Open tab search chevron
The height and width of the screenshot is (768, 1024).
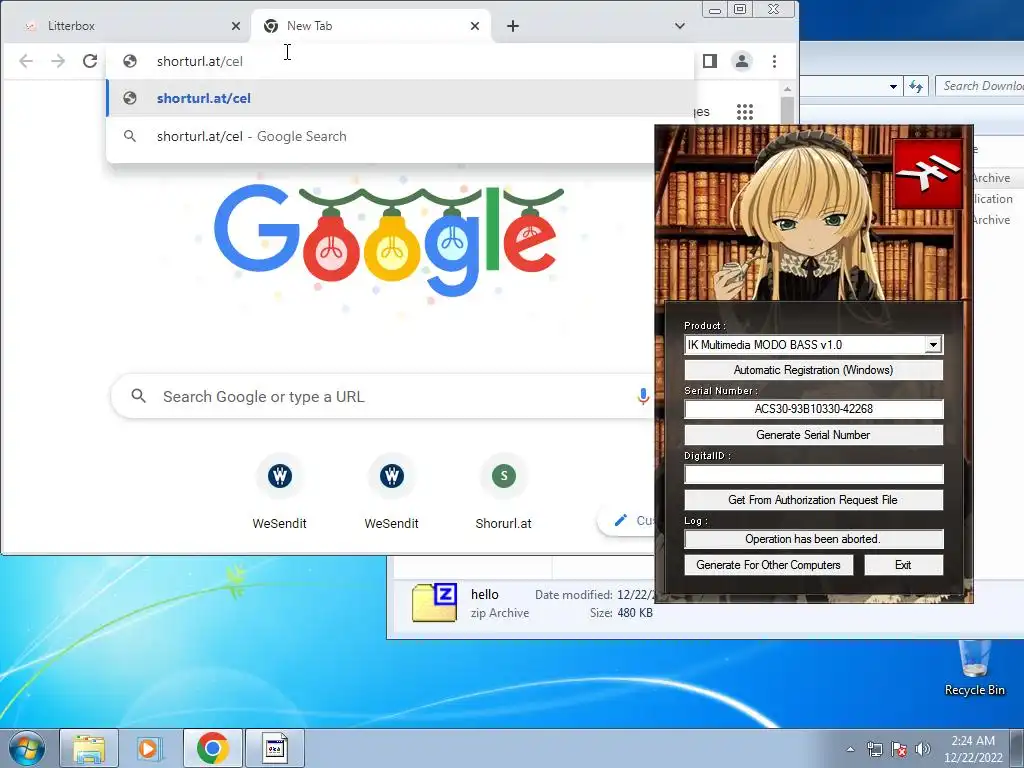[680, 25]
